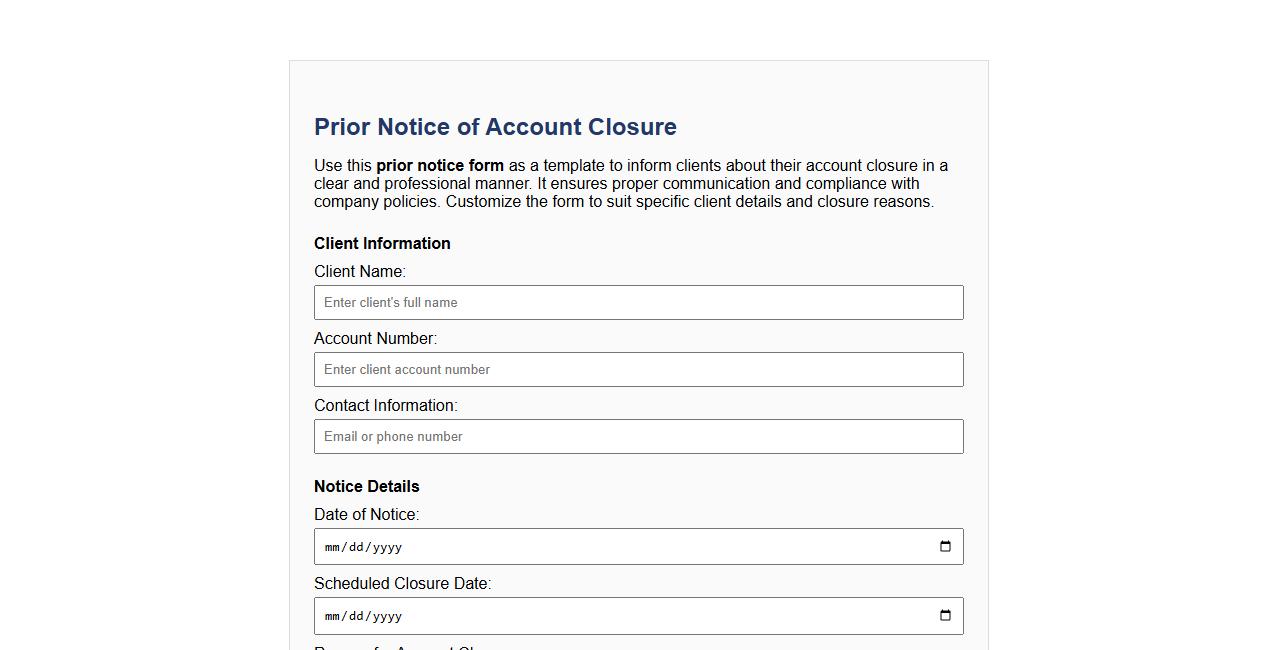Click the Scheduled Closure Date label

point(402,583)
